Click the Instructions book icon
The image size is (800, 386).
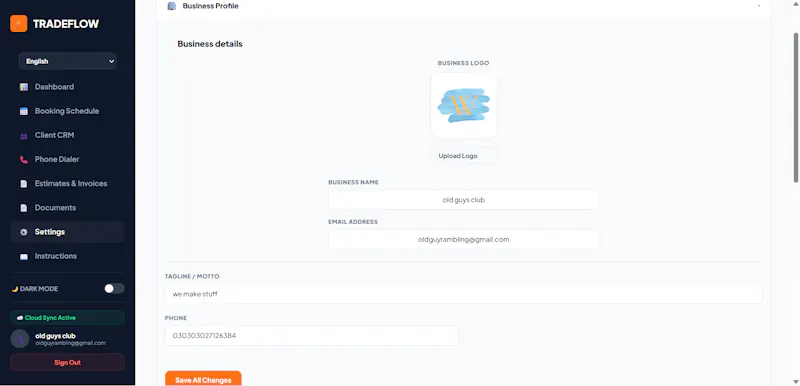point(23,256)
